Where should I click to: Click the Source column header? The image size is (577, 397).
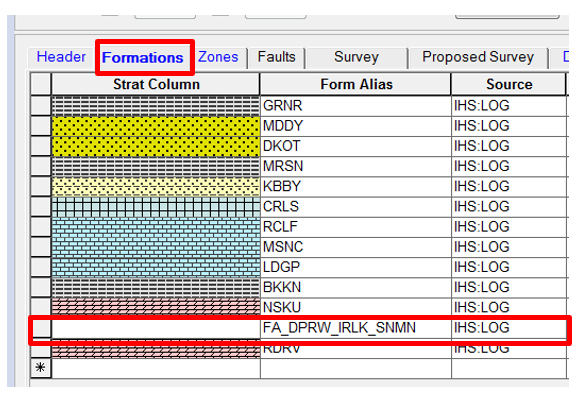pyautogui.click(x=509, y=84)
